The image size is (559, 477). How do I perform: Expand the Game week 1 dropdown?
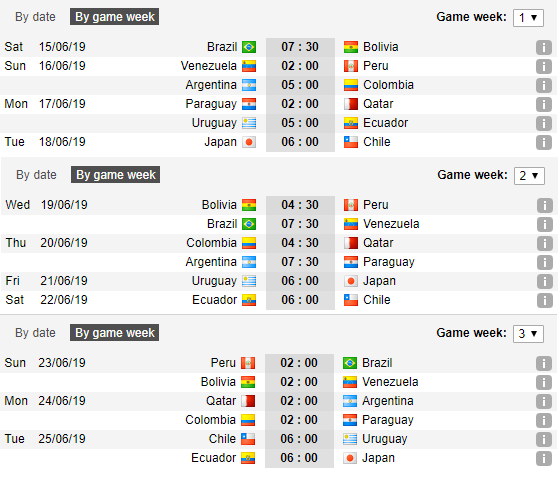pos(528,18)
